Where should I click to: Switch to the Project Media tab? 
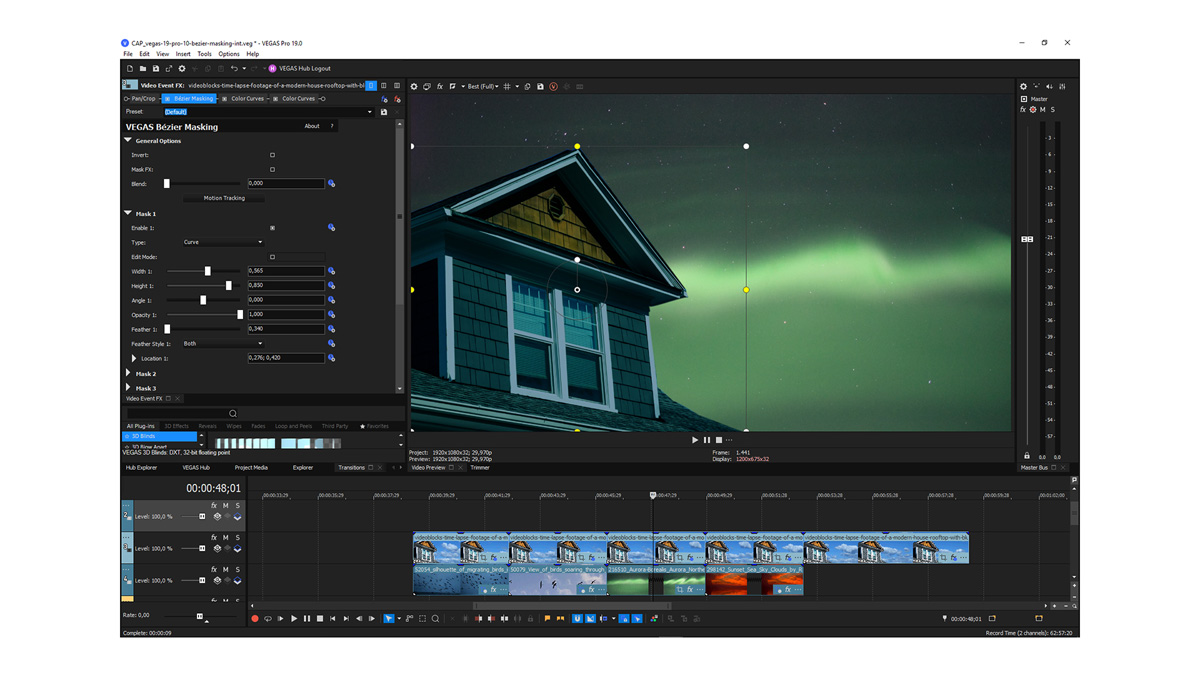(251, 468)
